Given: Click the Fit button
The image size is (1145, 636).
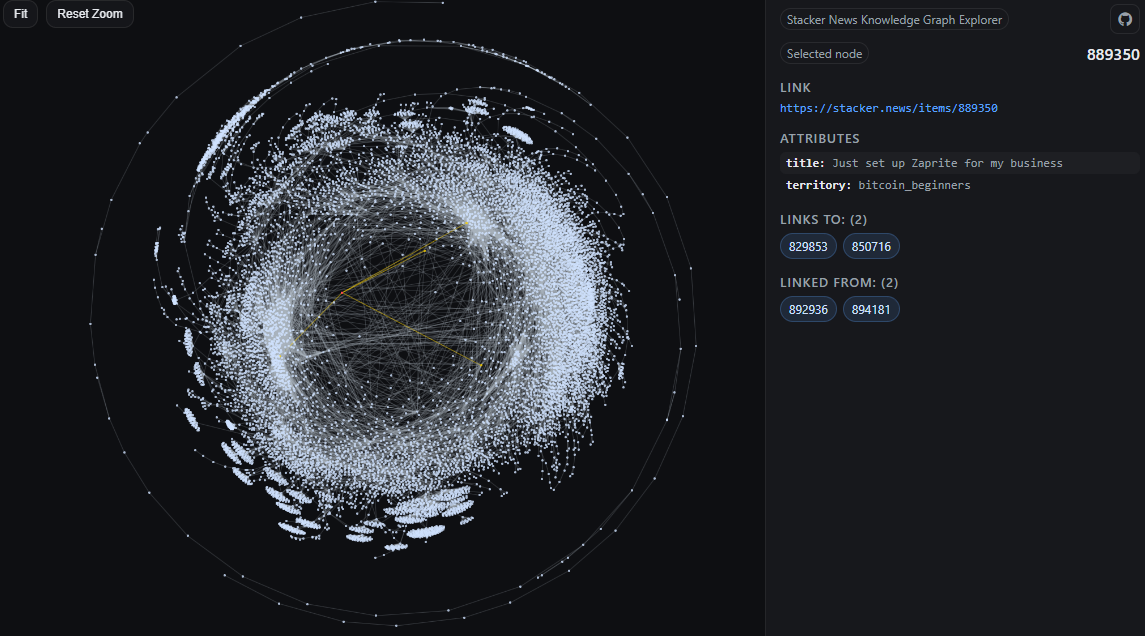Looking at the screenshot, I should tap(20, 14).
